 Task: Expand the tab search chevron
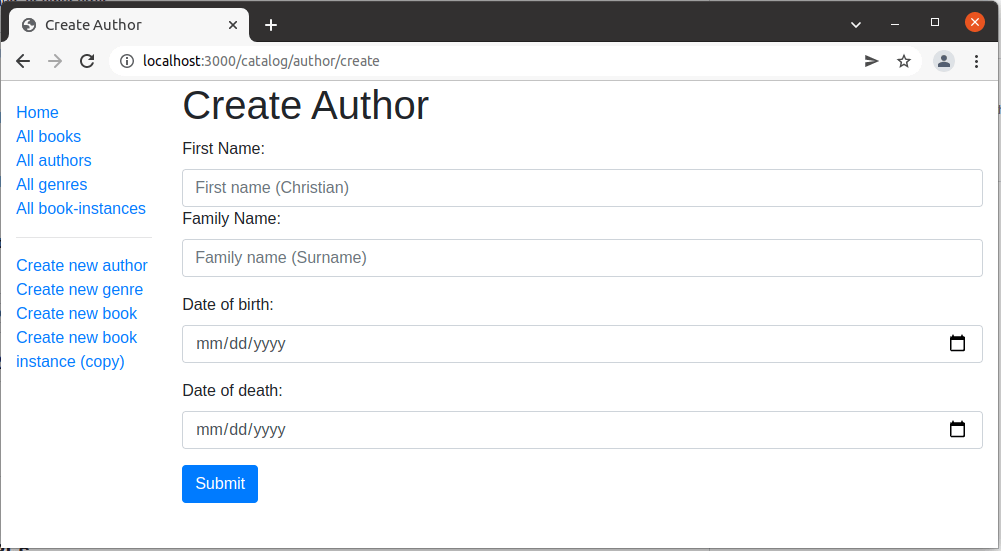click(856, 24)
